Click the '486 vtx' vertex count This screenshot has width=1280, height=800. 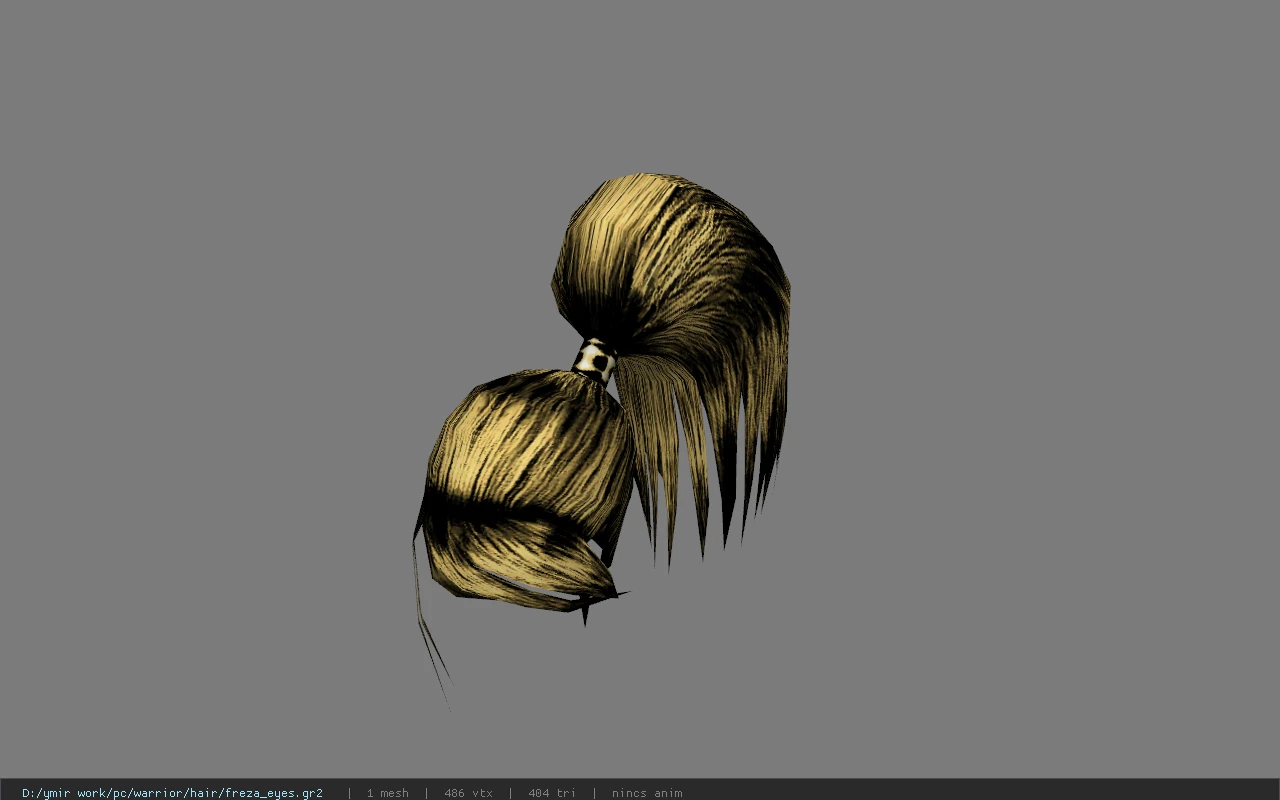pos(468,793)
